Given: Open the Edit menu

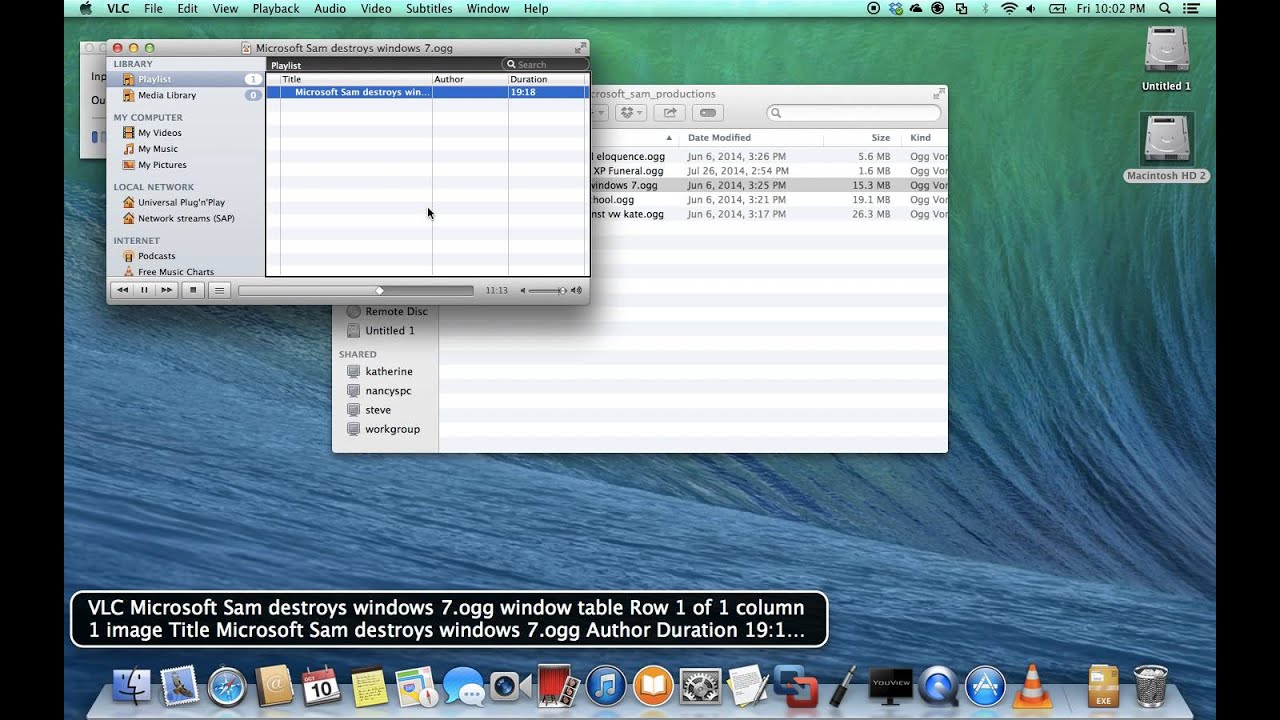Looking at the screenshot, I should (187, 8).
